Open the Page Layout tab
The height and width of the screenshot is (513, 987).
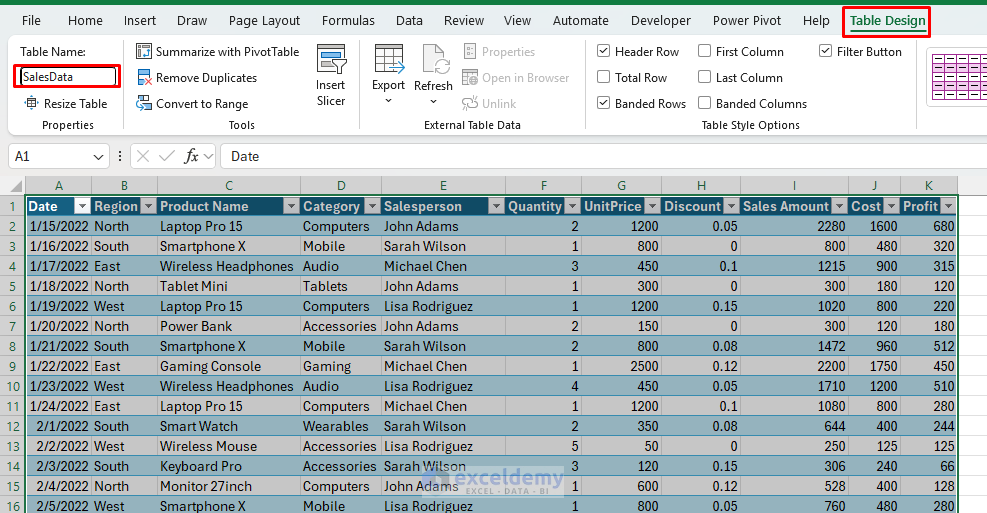[264, 21]
